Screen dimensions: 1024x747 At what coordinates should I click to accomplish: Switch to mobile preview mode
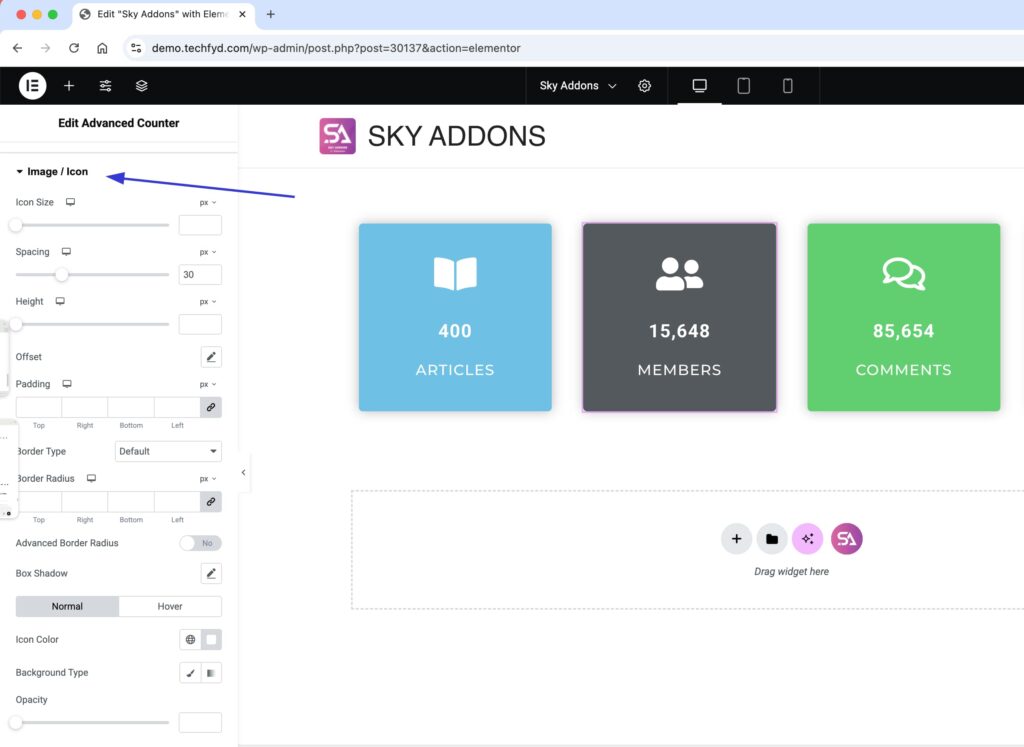pyautogui.click(x=788, y=86)
